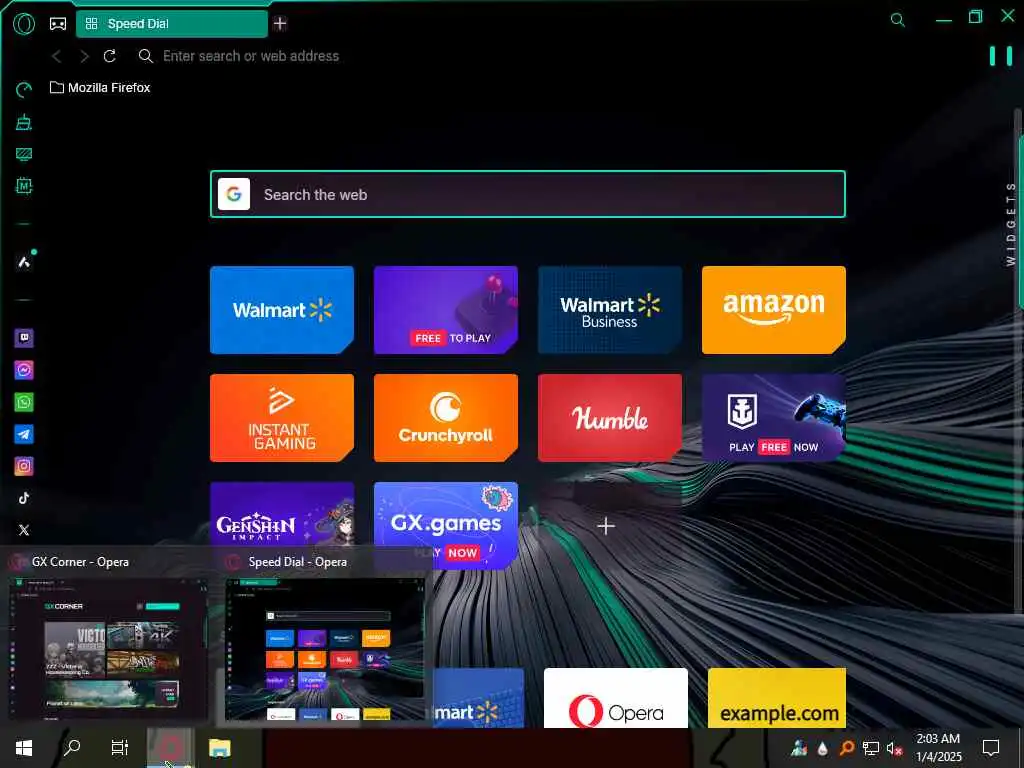
Task: Open WhatsApp in the sidebar
Action: click(24, 402)
